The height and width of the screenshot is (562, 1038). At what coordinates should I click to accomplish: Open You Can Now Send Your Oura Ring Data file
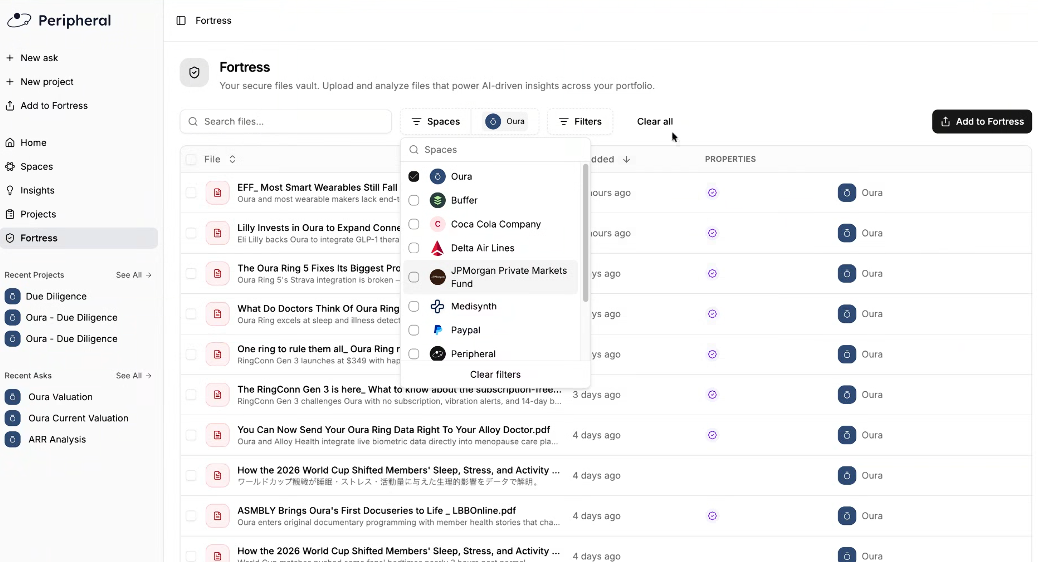point(394,430)
